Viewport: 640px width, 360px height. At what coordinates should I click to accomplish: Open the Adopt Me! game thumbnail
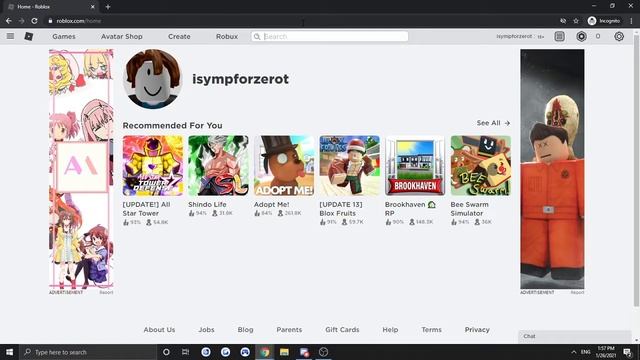284,166
